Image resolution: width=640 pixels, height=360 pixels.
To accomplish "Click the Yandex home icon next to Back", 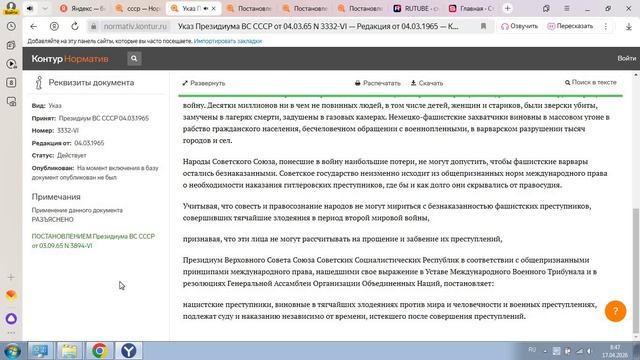I will click(x=54, y=26).
